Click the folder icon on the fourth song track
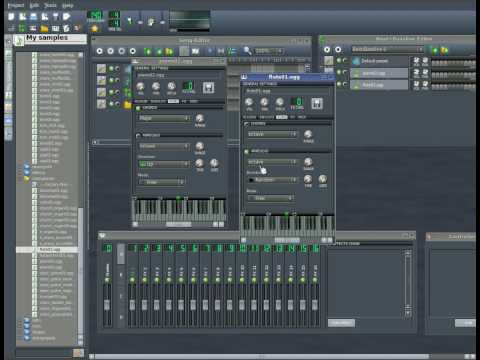This screenshot has width=480, height=360. (128, 105)
